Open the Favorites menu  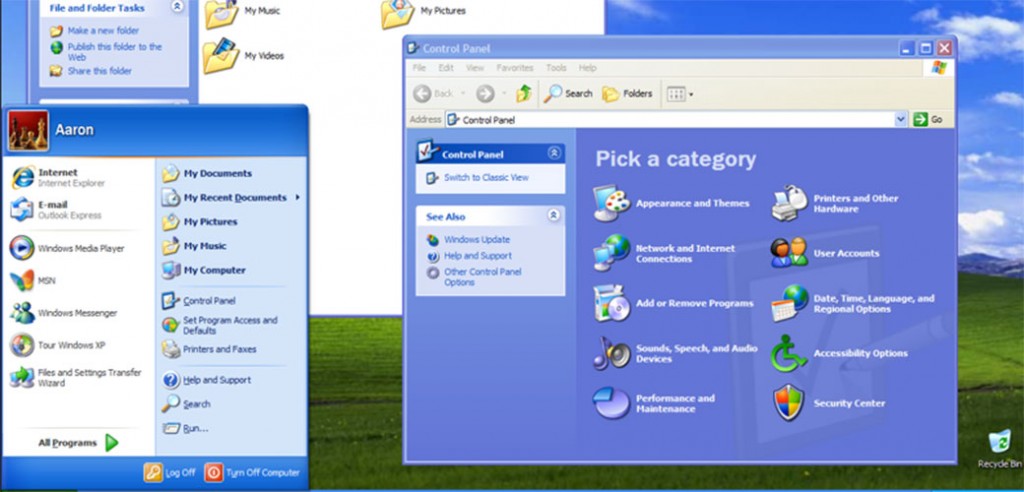point(515,68)
